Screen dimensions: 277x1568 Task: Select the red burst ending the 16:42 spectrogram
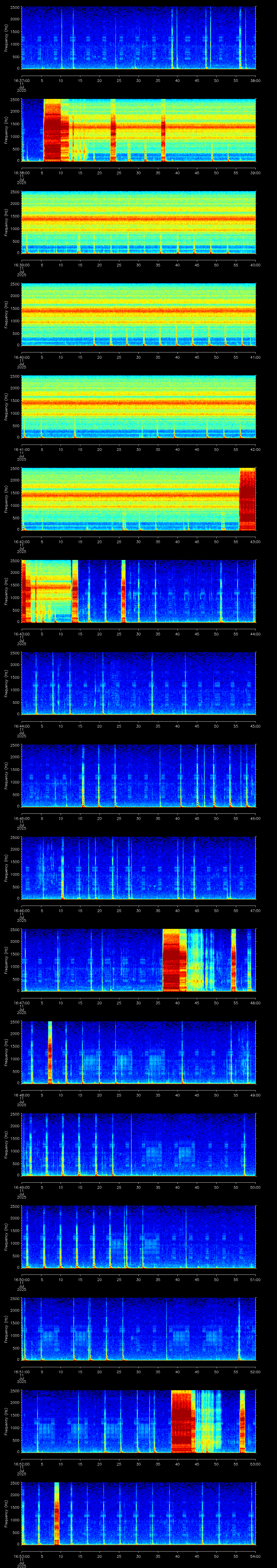point(248,499)
